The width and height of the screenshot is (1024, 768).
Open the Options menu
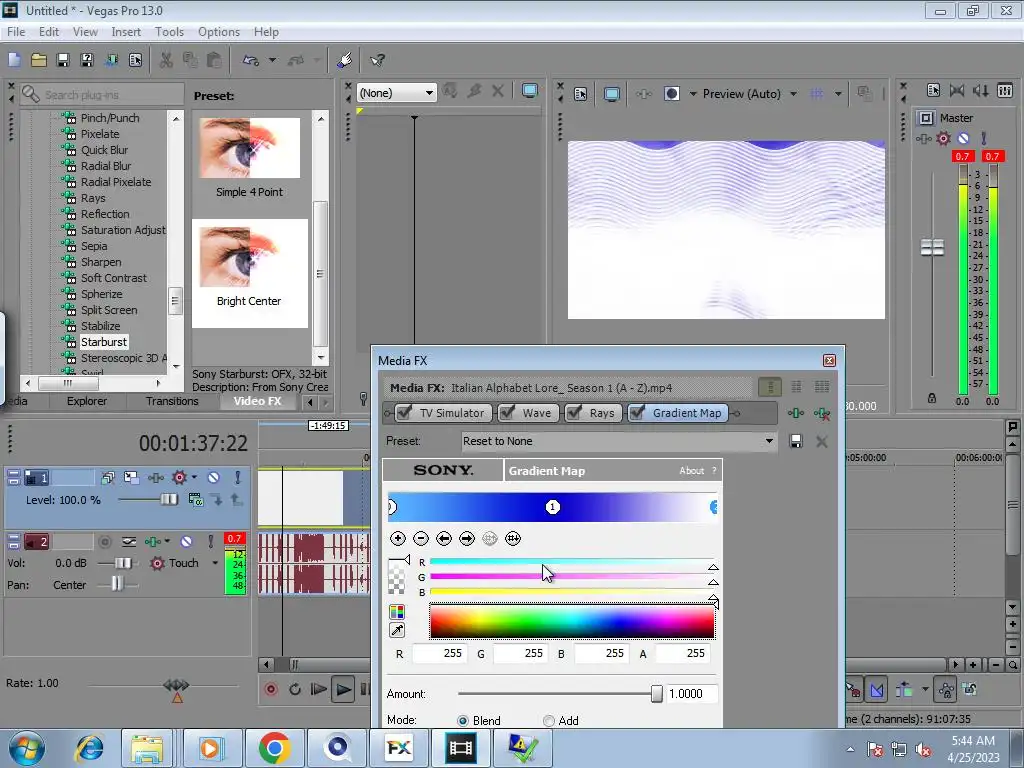pyautogui.click(x=219, y=31)
